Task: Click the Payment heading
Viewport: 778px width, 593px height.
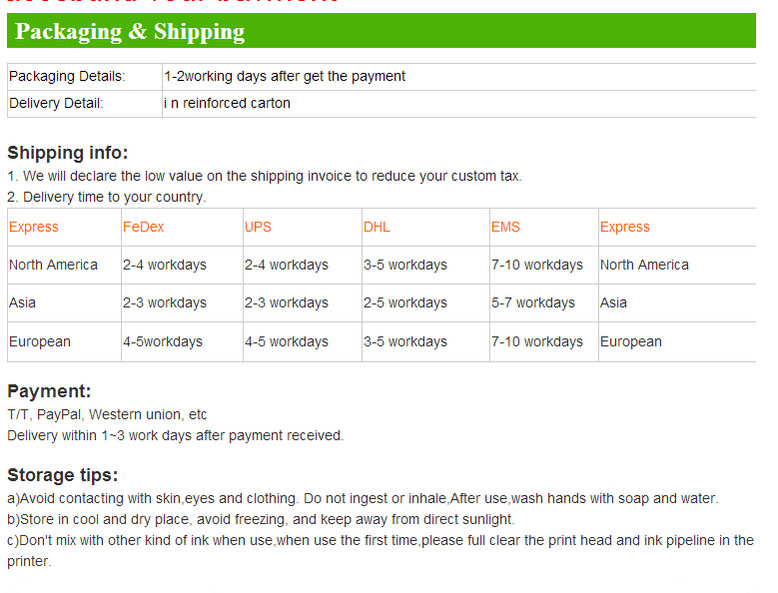Action: 49,391
